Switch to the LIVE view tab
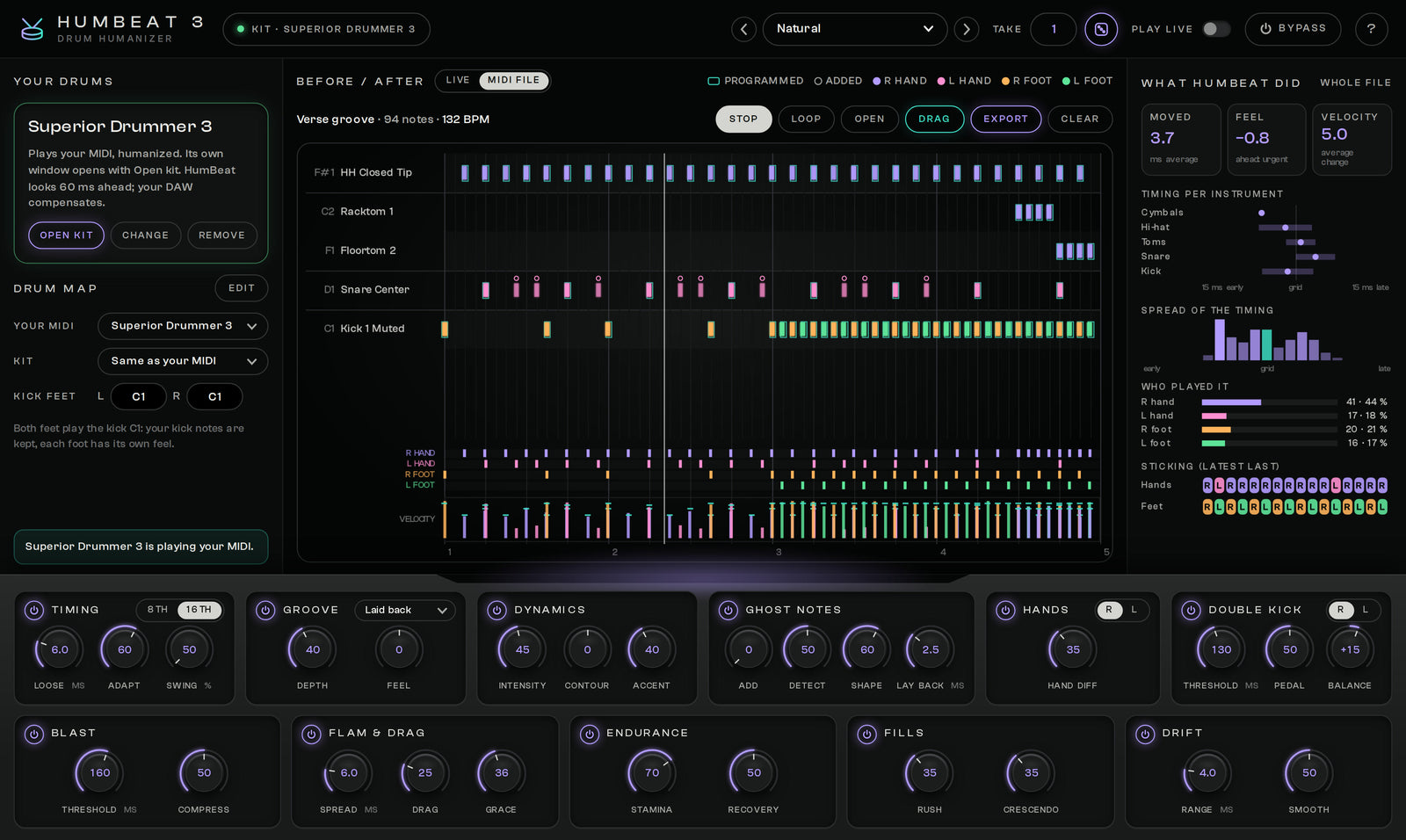Screen dimensions: 1406x840 [458, 81]
